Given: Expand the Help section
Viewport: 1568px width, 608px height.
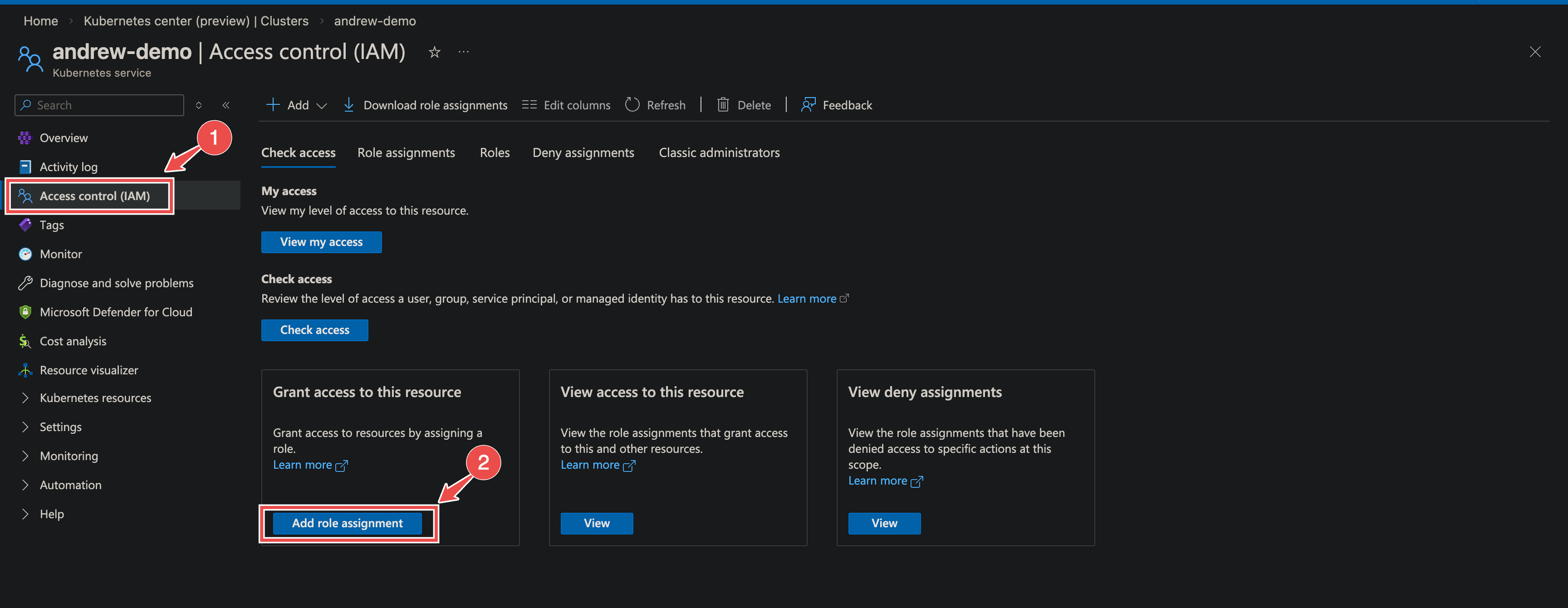Looking at the screenshot, I should click(52, 514).
